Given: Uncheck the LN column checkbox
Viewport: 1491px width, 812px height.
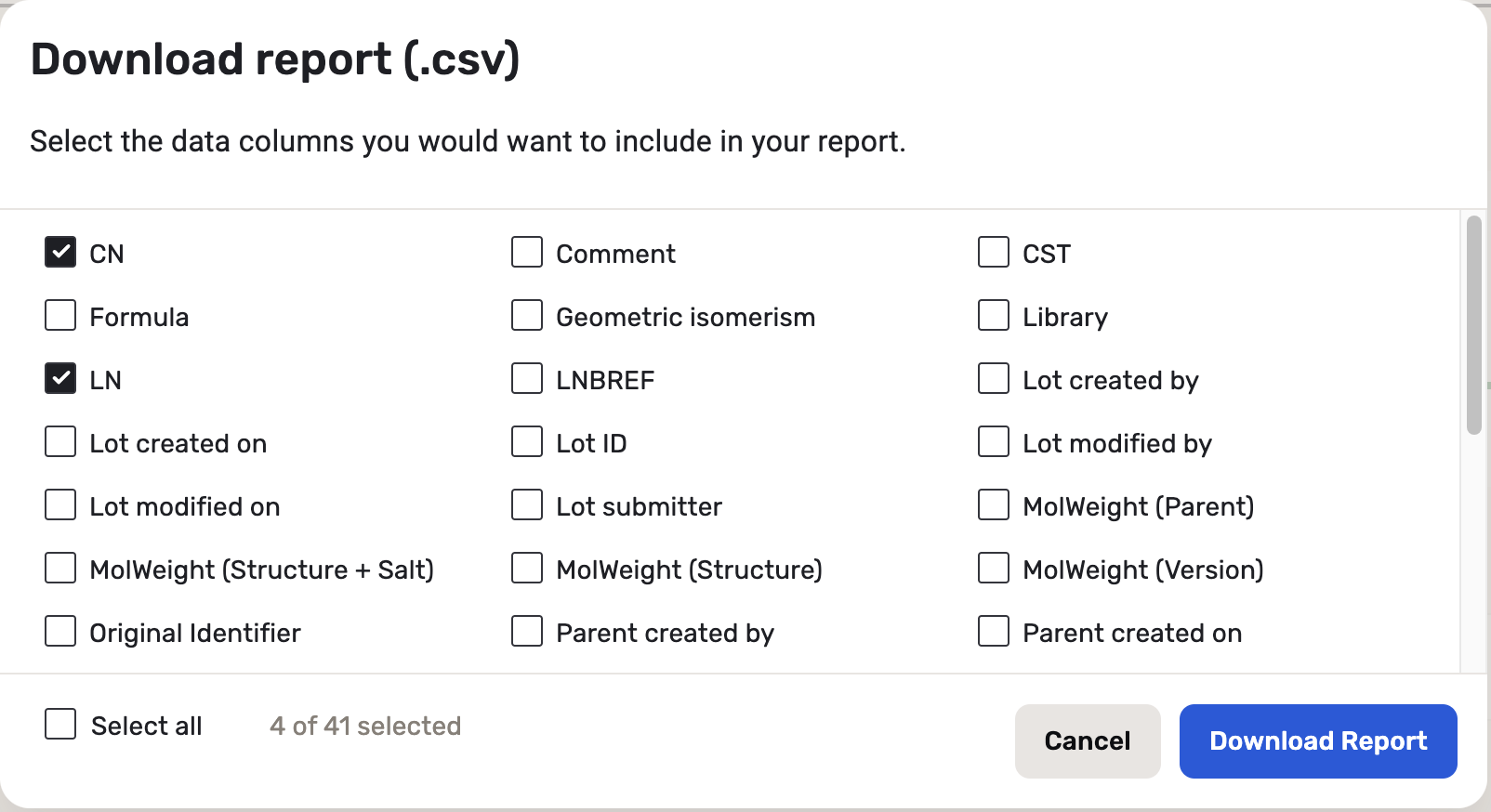Looking at the screenshot, I should coord(60,378).
